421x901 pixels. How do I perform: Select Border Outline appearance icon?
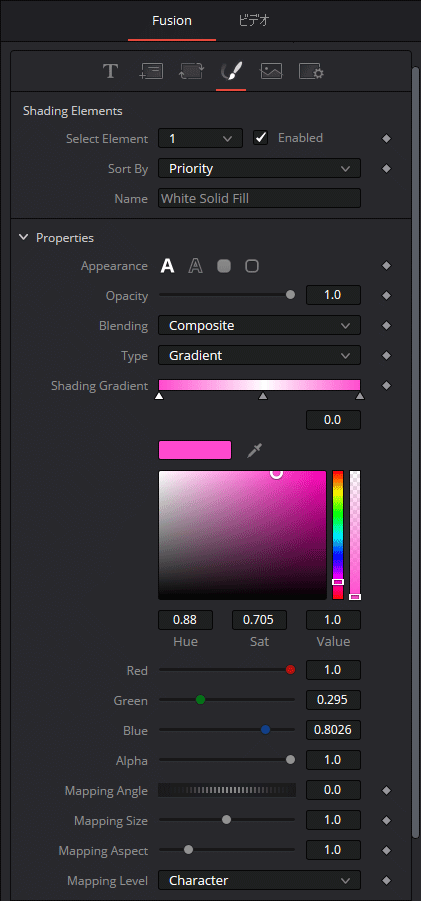point(252,266)
